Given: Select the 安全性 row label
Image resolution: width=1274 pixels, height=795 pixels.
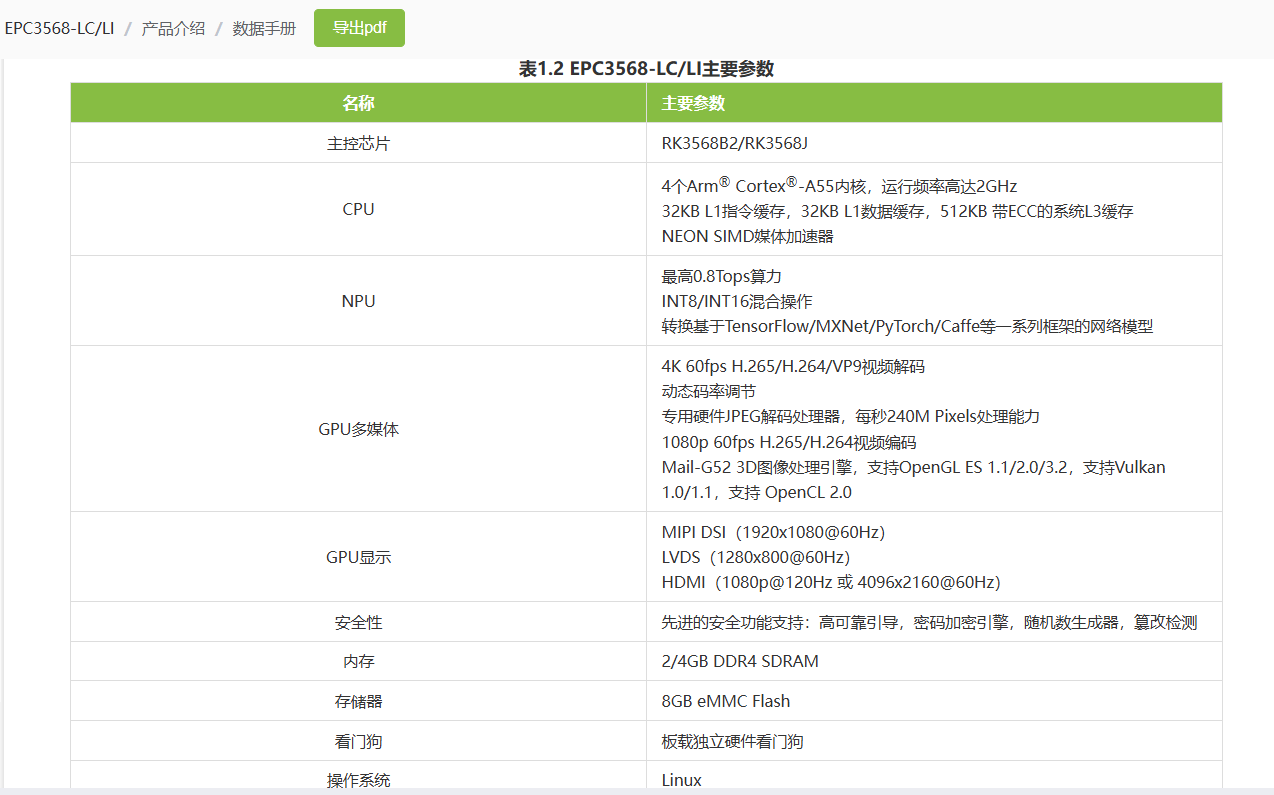Looking at the screenshot, I should (x=358, y=622).
